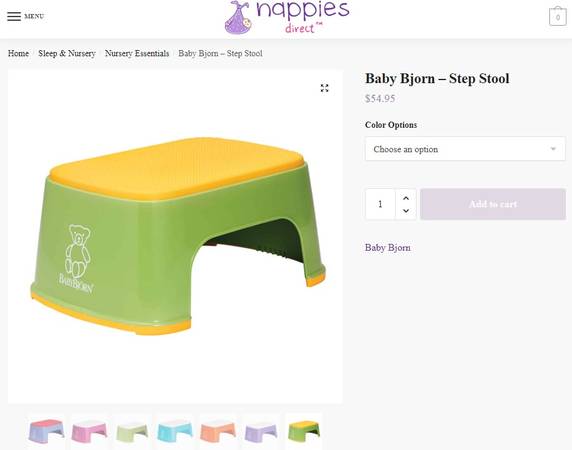
Task: Click the dropdown arrow beside Choose an option
Action: pos(553,149)
